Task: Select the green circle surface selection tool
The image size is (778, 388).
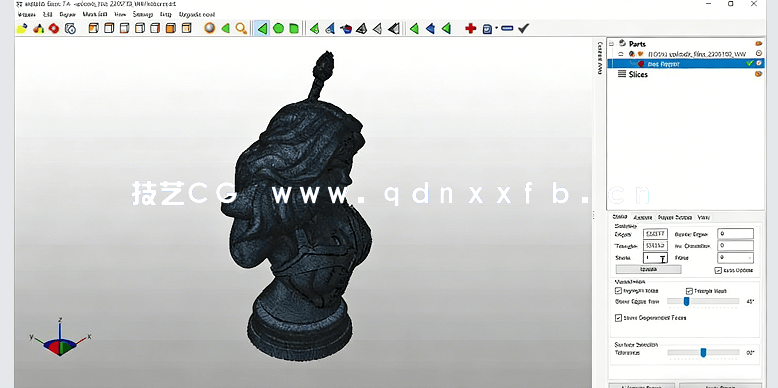Action: tap(278, 28)
